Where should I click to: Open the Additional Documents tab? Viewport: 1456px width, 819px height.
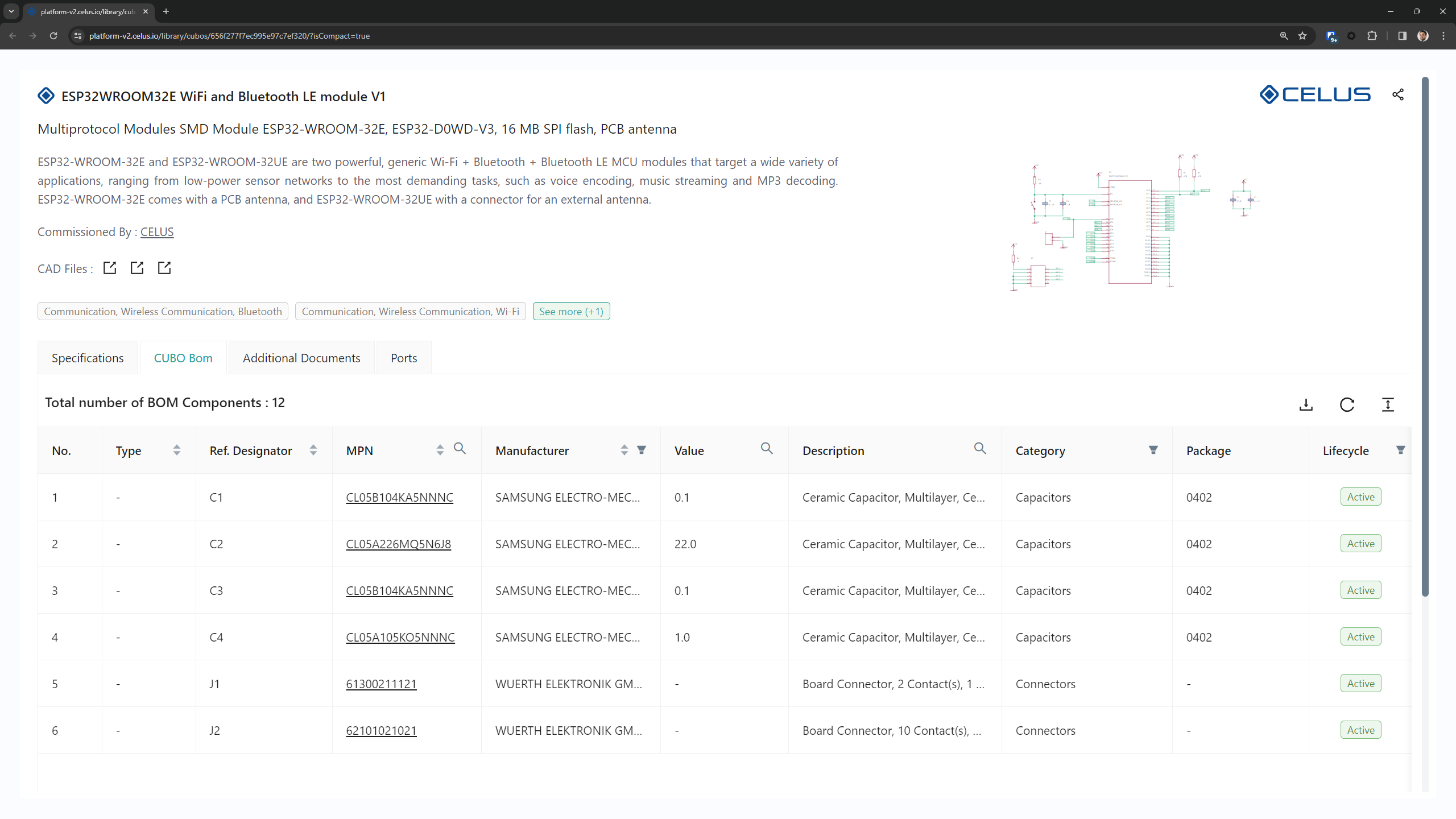(x=301, y=358)
